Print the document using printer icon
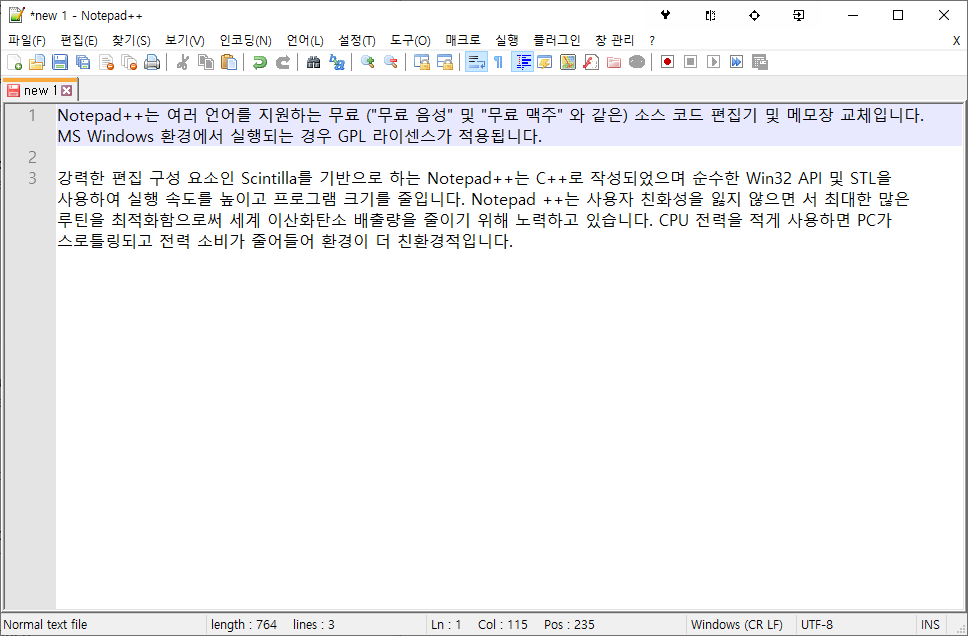Screen dimensions: 968x636 tap(152, 62)
